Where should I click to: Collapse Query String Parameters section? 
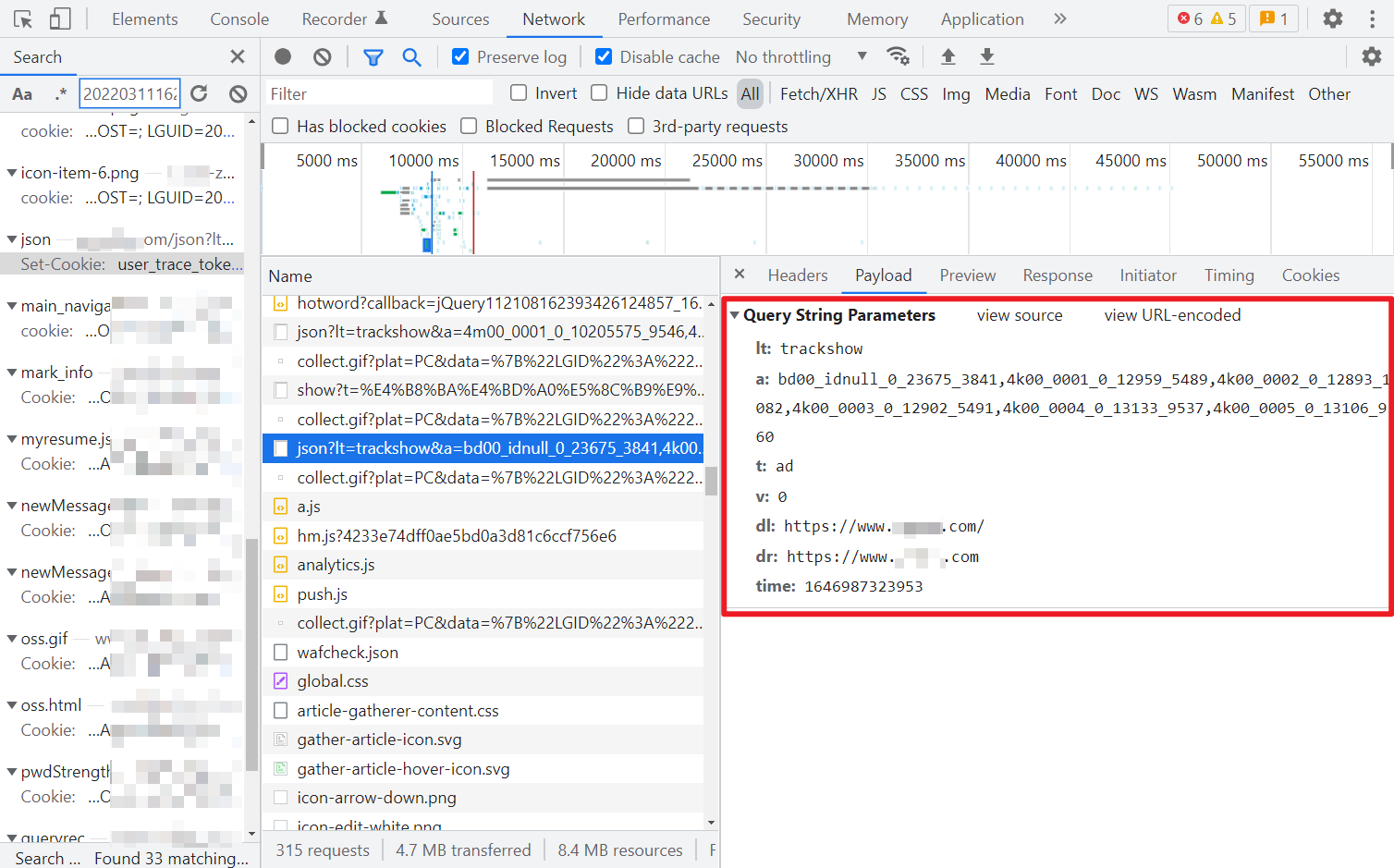point(735,315)
